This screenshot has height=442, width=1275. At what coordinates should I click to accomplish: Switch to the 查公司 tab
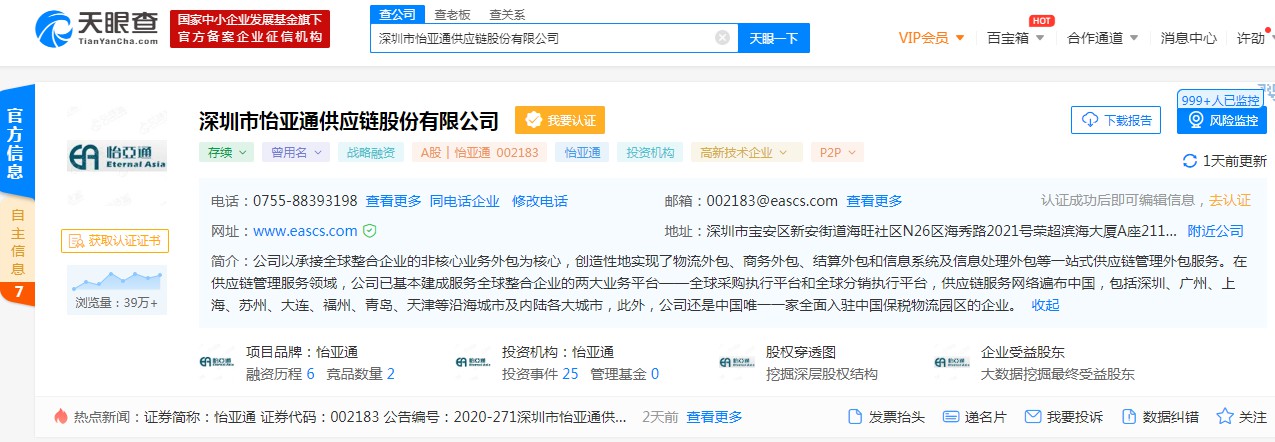click(x=398, y=14)
